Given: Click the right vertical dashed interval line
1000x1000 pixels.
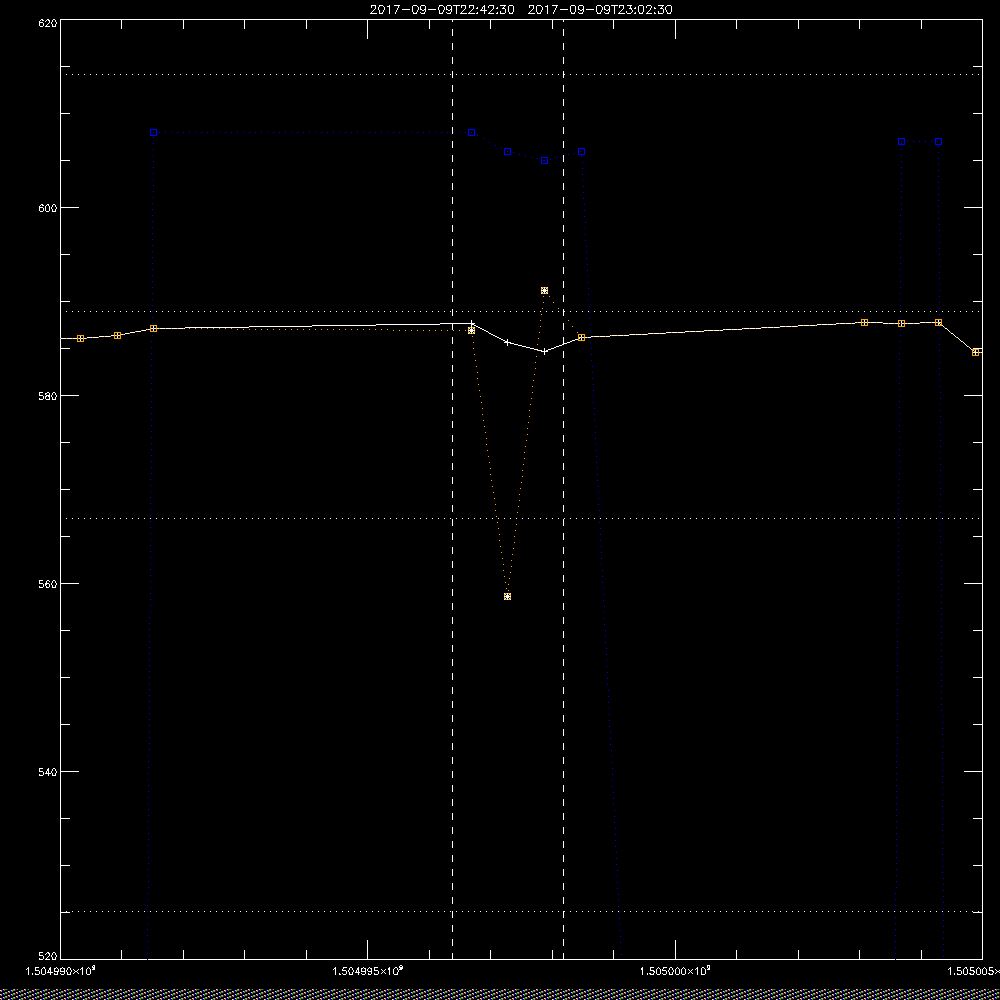Looking at the screenshot, I should click(563, 489).
